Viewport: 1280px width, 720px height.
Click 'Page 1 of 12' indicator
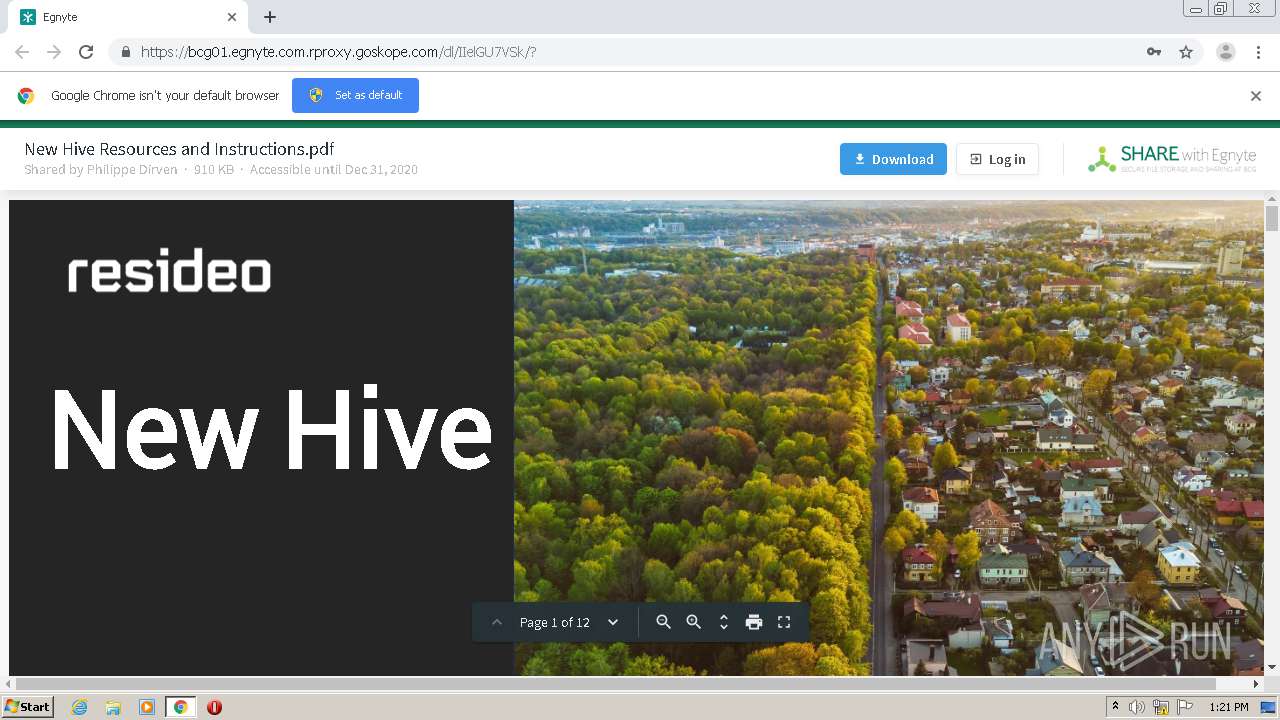pos(555,622)
